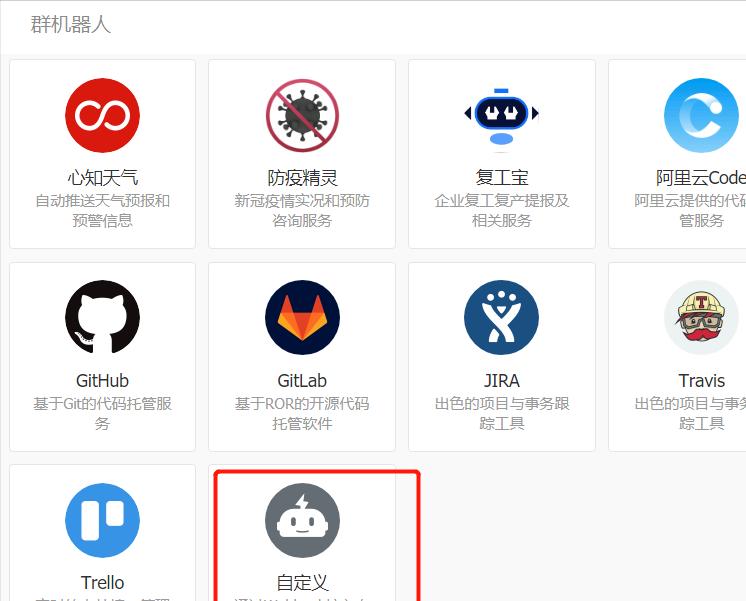Click the Trello title label

102,582
